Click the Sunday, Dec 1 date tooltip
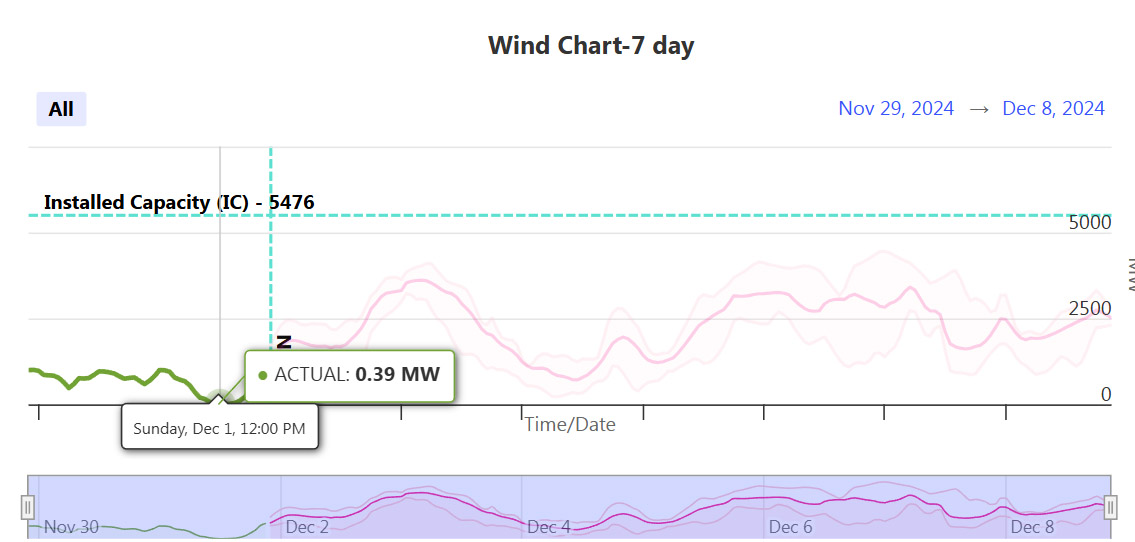The height and width of the screenshot is (542, 1135). pos(219,428)
